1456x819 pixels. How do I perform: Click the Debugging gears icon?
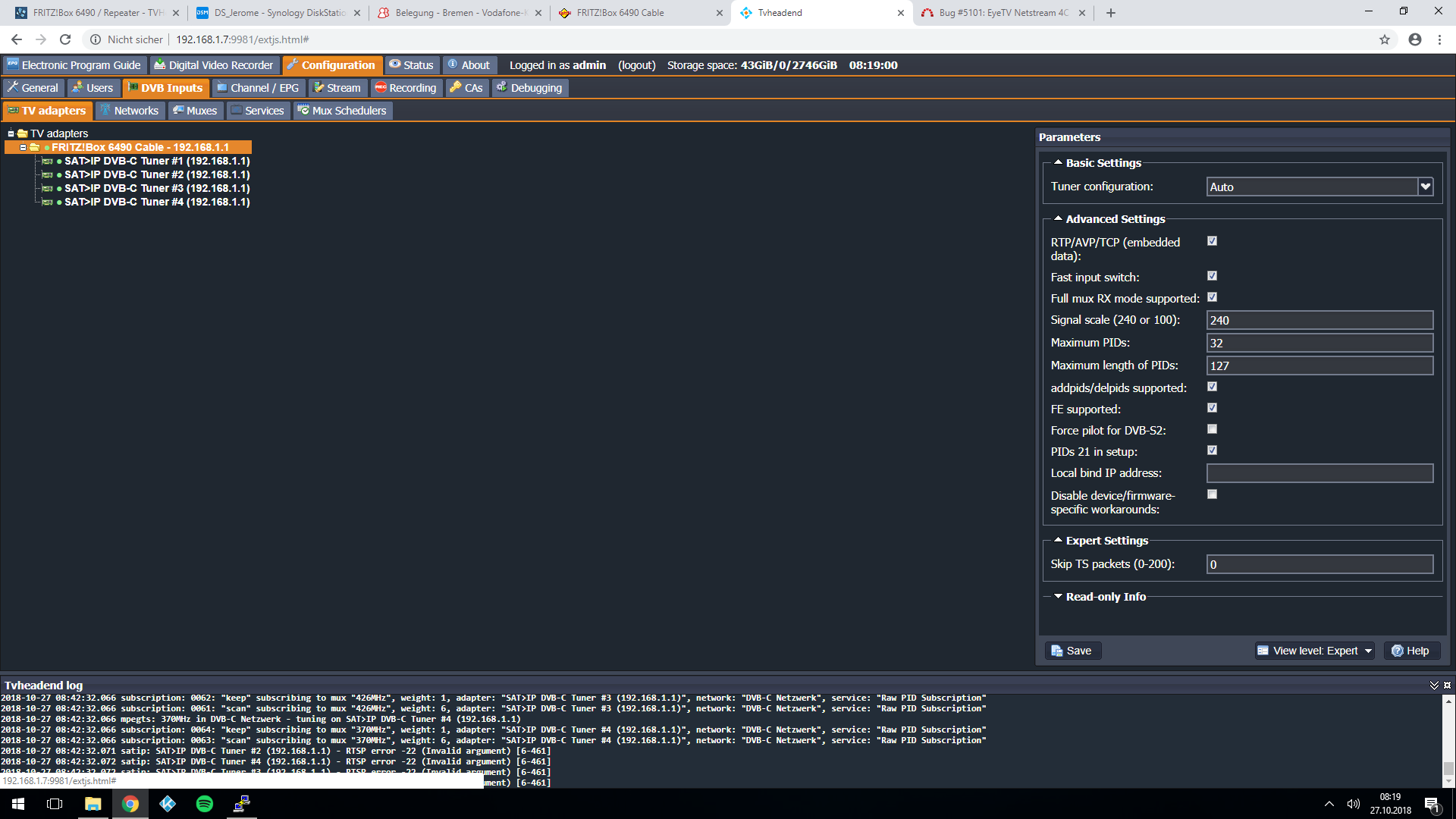click(501, 88)
